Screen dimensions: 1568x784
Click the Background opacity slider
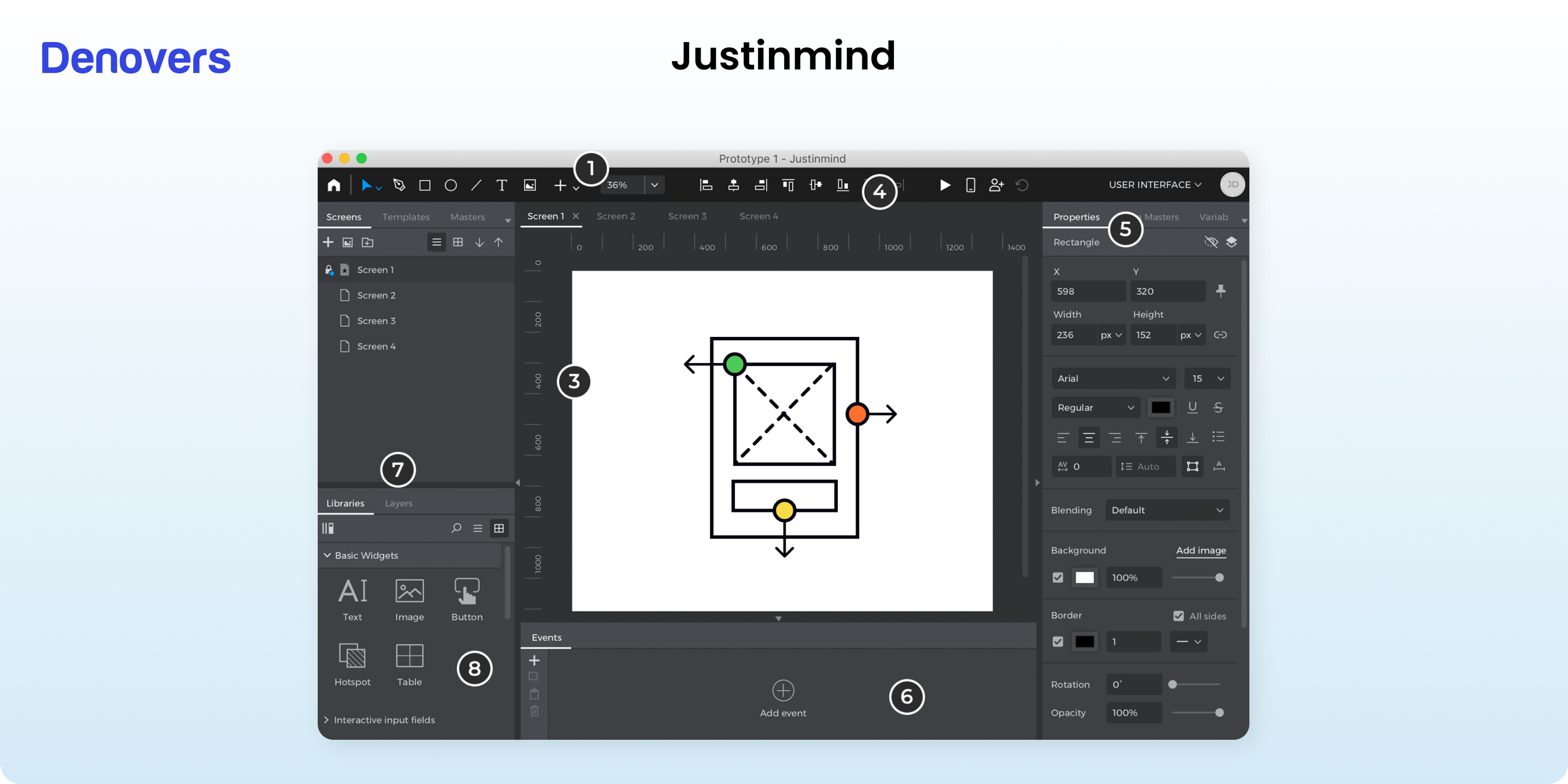1196,578
